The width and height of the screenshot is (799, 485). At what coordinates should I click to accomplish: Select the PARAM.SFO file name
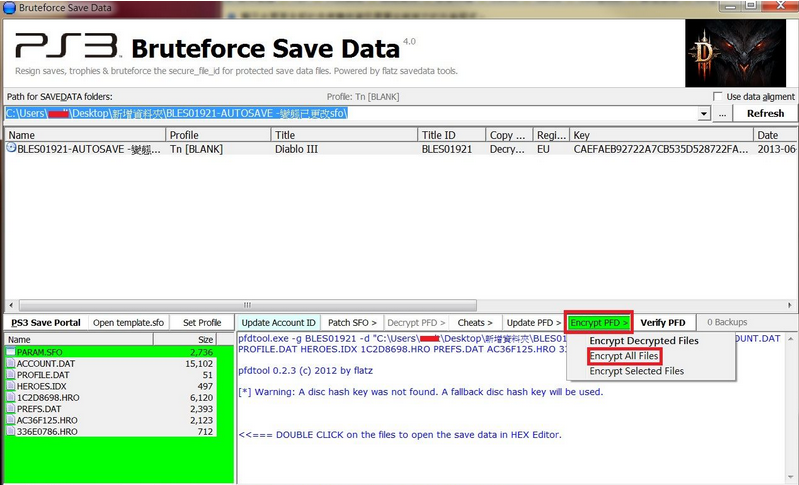39,352
